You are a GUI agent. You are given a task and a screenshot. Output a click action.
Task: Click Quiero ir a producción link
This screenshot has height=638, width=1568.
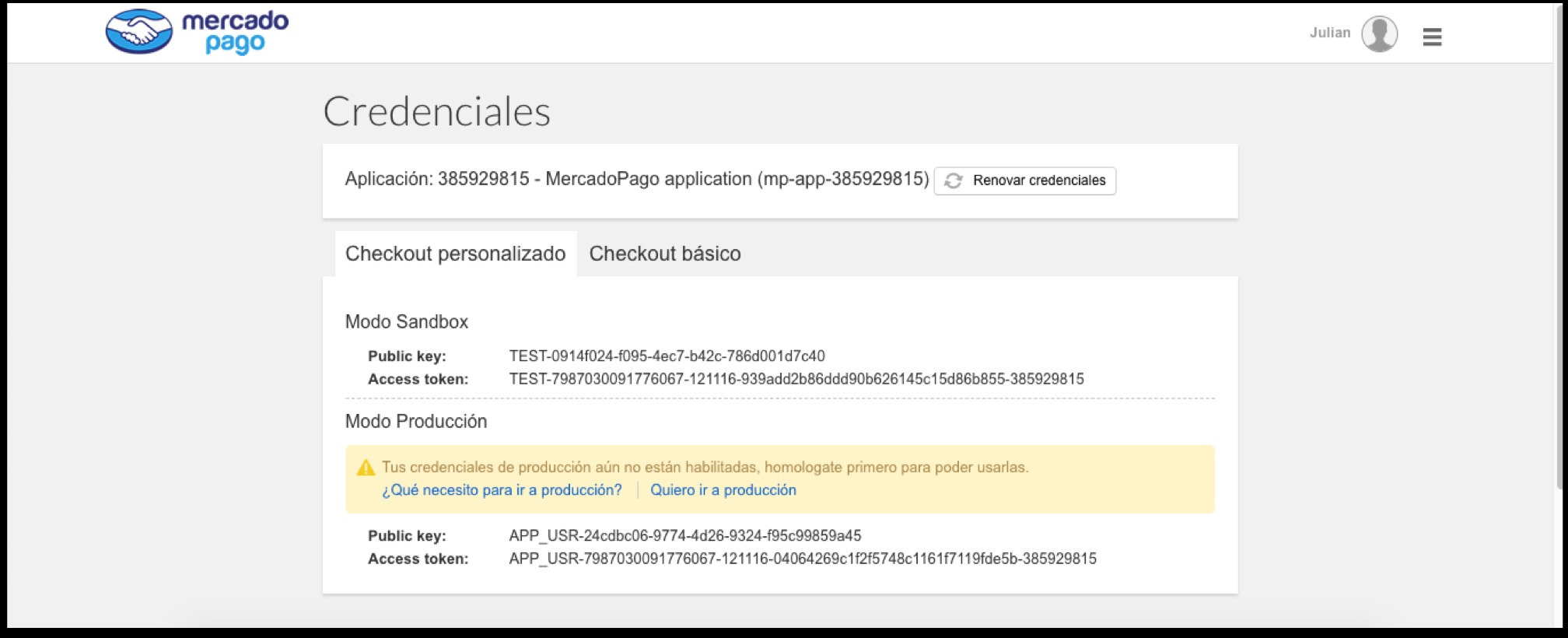point(723,490)
